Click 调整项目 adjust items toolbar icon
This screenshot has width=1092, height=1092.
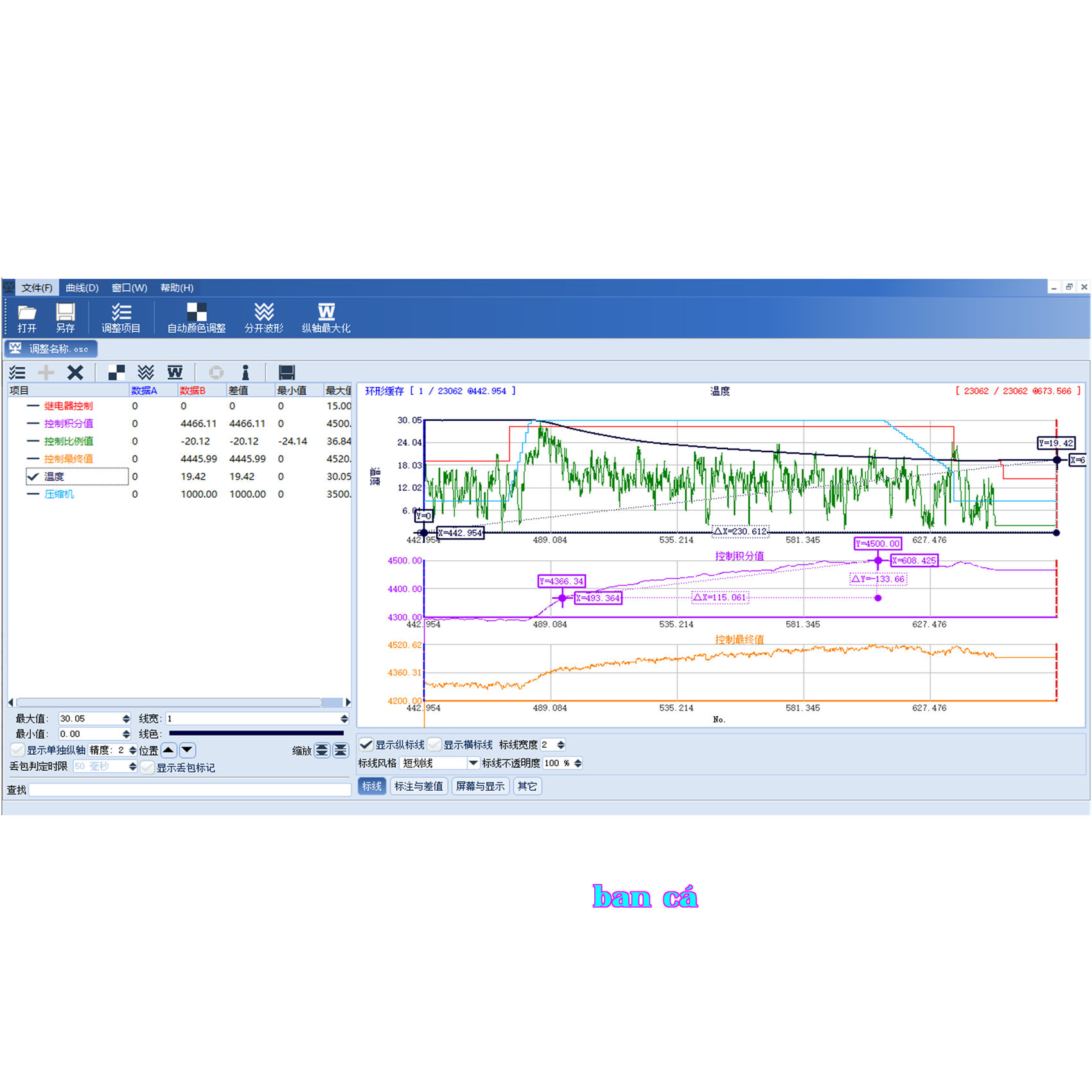[x=121, y=318]
